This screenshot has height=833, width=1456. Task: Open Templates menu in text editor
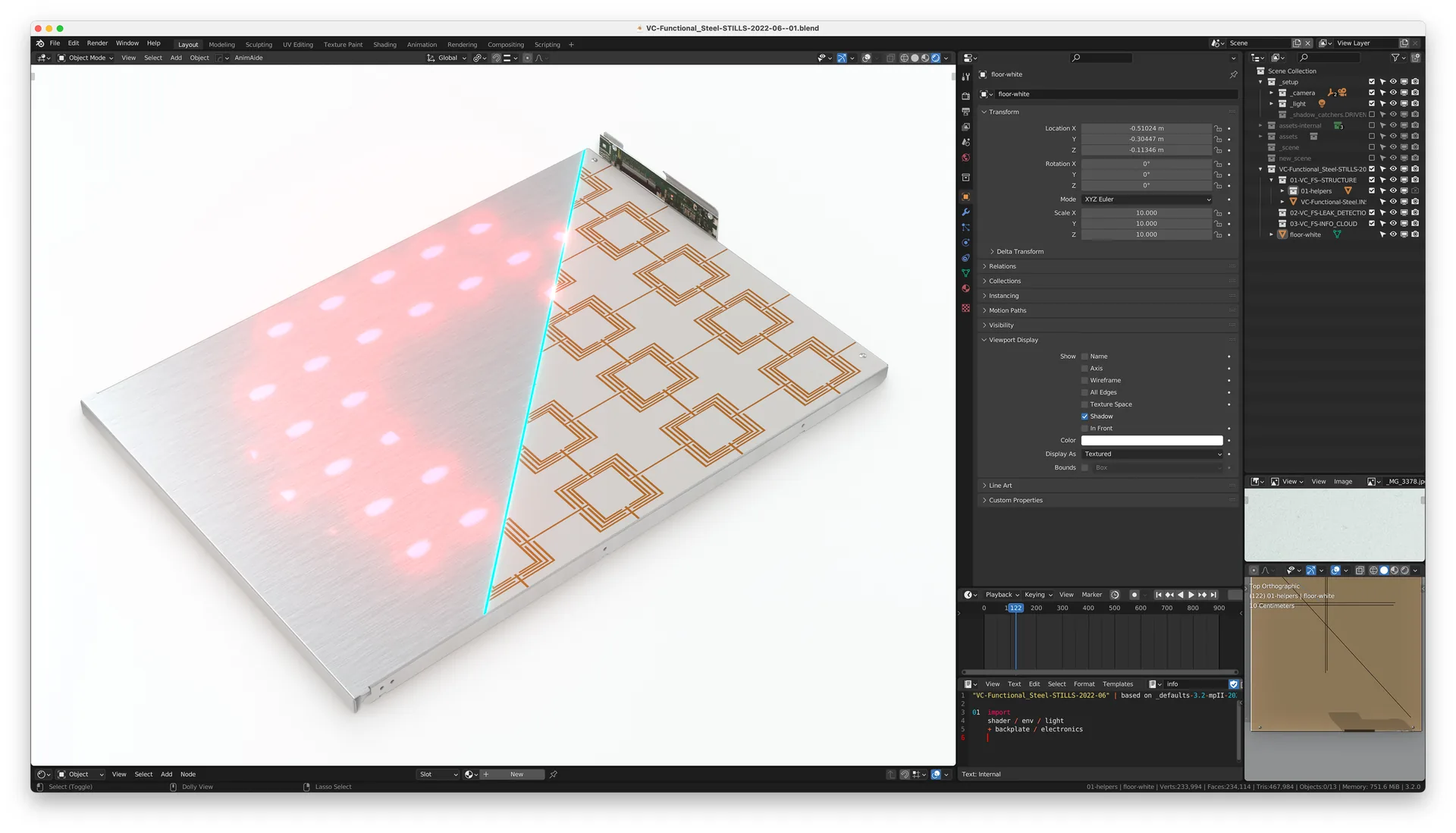pos(1117,684)
